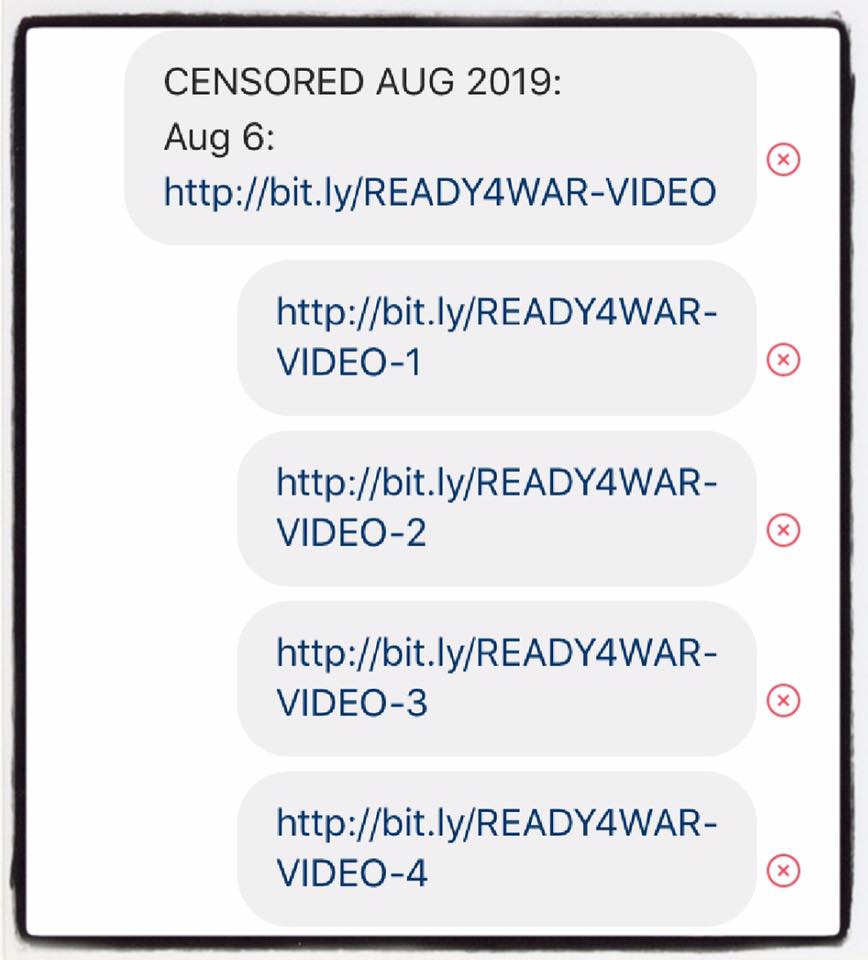The height and width of the screenshot is (960, 868).
Task: Select the CENSORED AUG 2019 heading text
Action: (x=362, y=81)
